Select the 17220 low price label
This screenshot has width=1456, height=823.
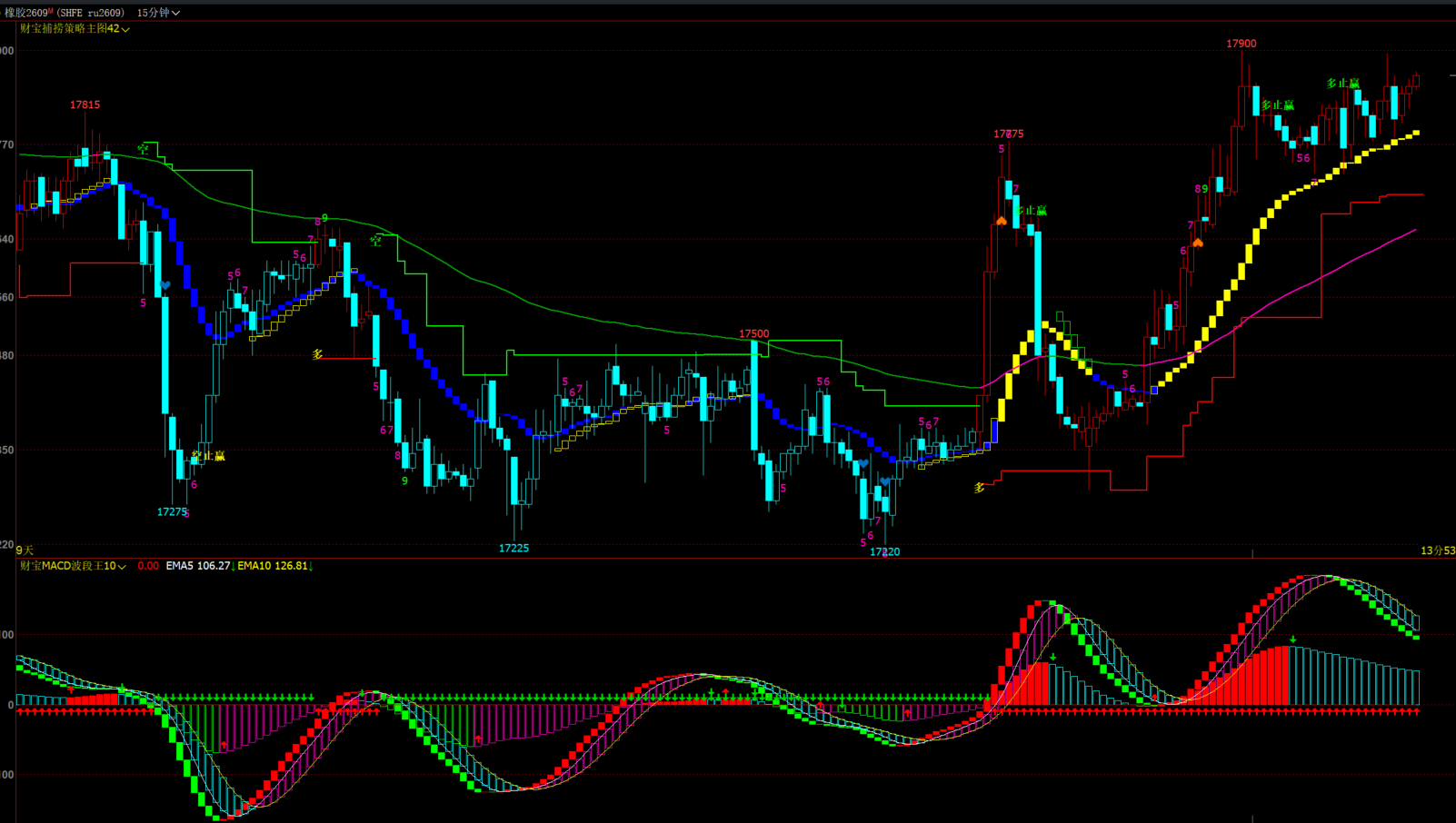click(884, 552)
